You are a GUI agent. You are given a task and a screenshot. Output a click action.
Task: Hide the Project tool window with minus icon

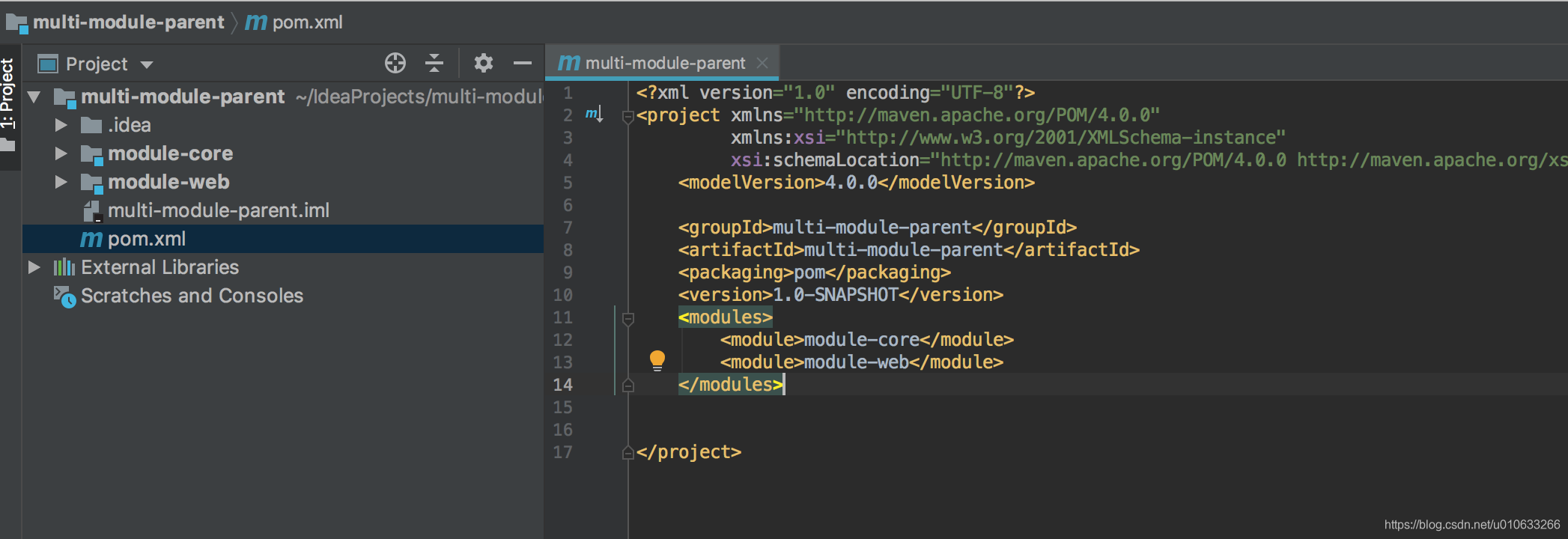(x=523, y=63)
